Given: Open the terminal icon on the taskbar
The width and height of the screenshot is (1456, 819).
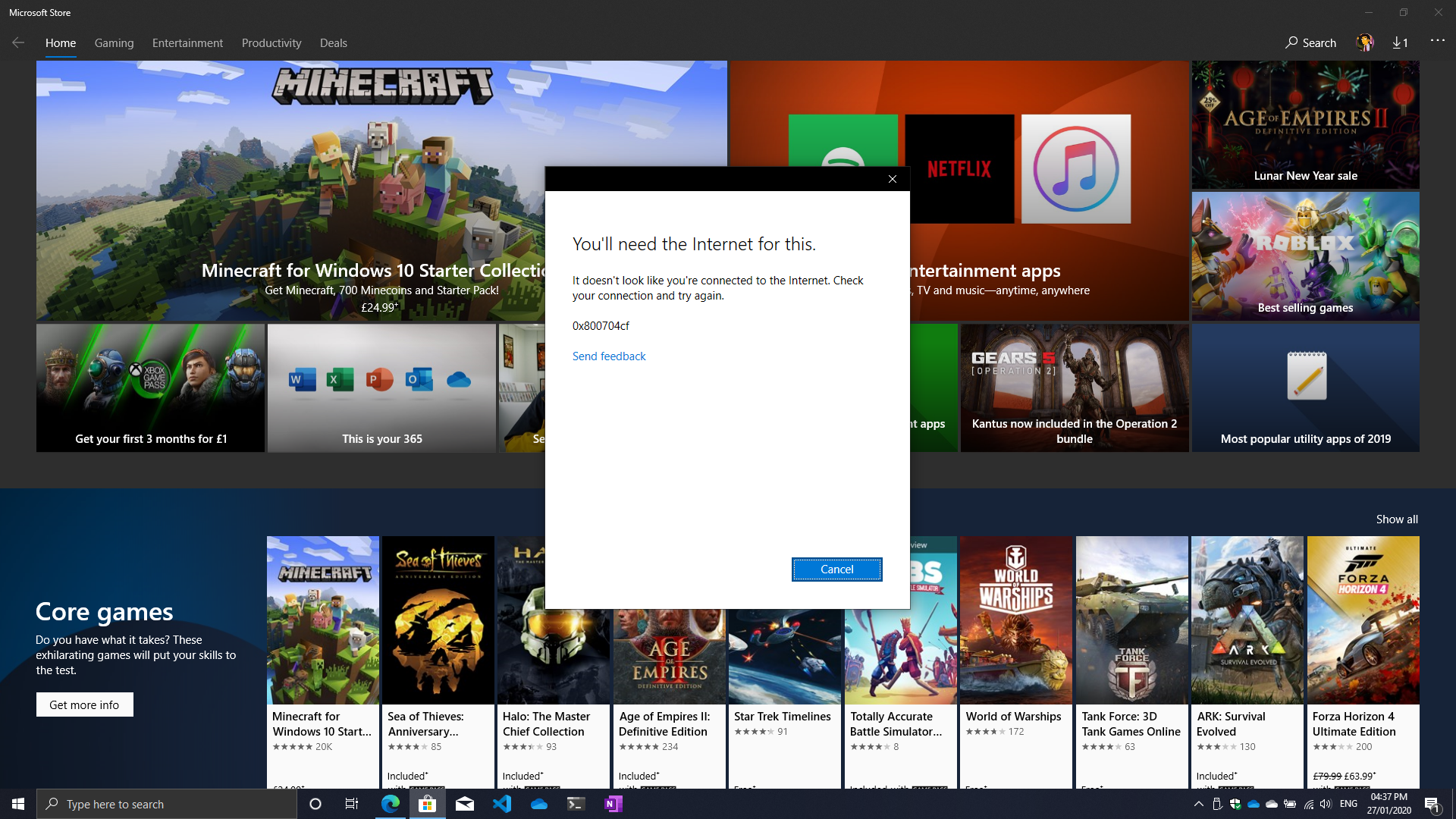Looking at the screenshot, I should point(576,804).
